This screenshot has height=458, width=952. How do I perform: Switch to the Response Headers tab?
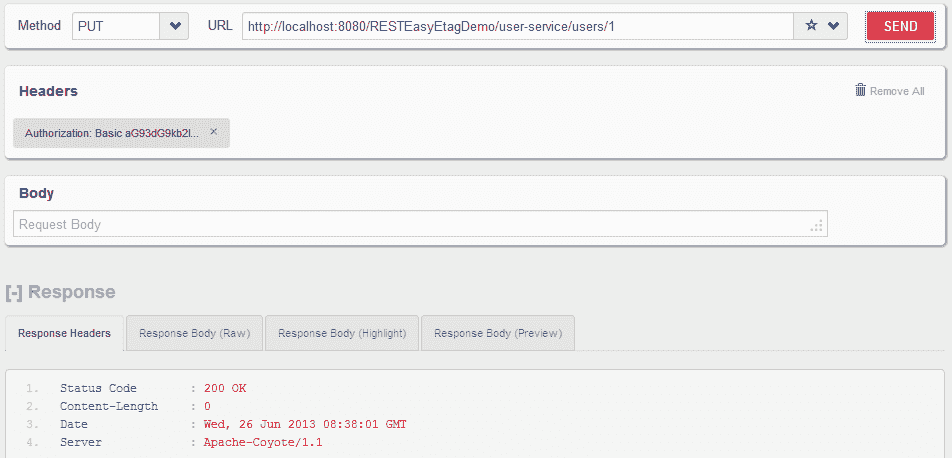64,333
